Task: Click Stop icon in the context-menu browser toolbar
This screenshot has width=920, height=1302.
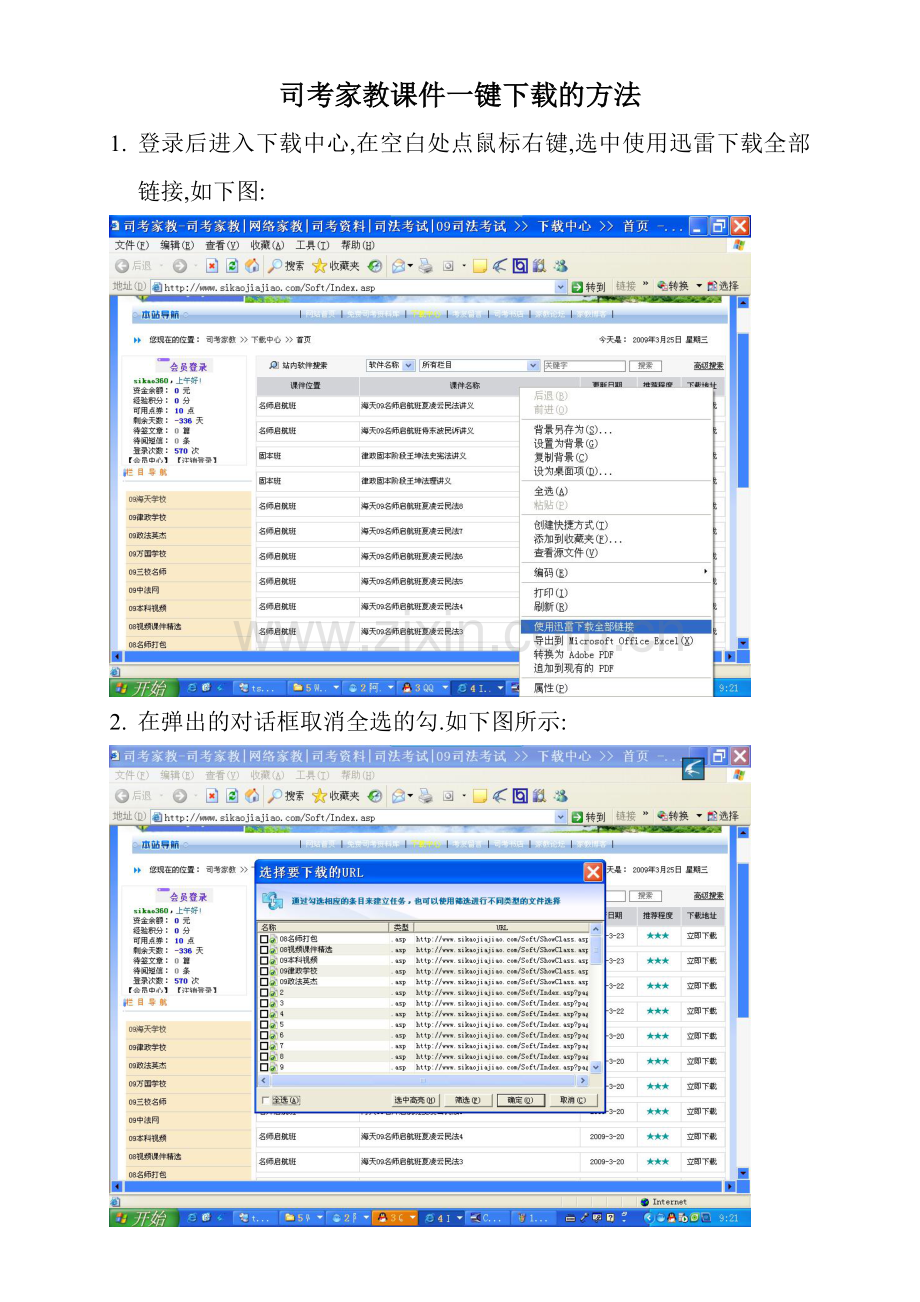Action: click(x=212, y=266)
